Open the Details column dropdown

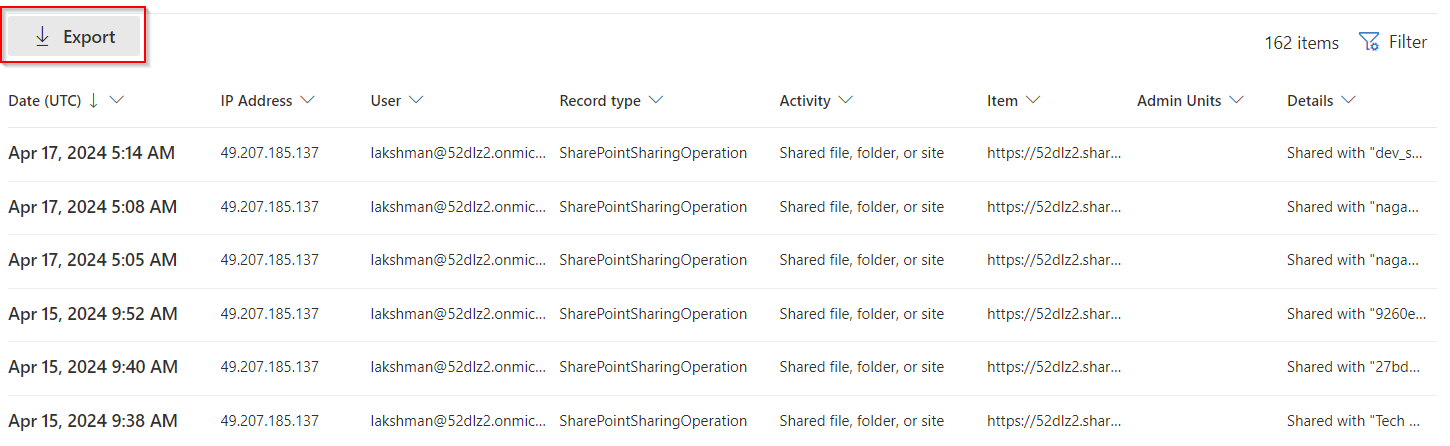tap(1348, 100)
